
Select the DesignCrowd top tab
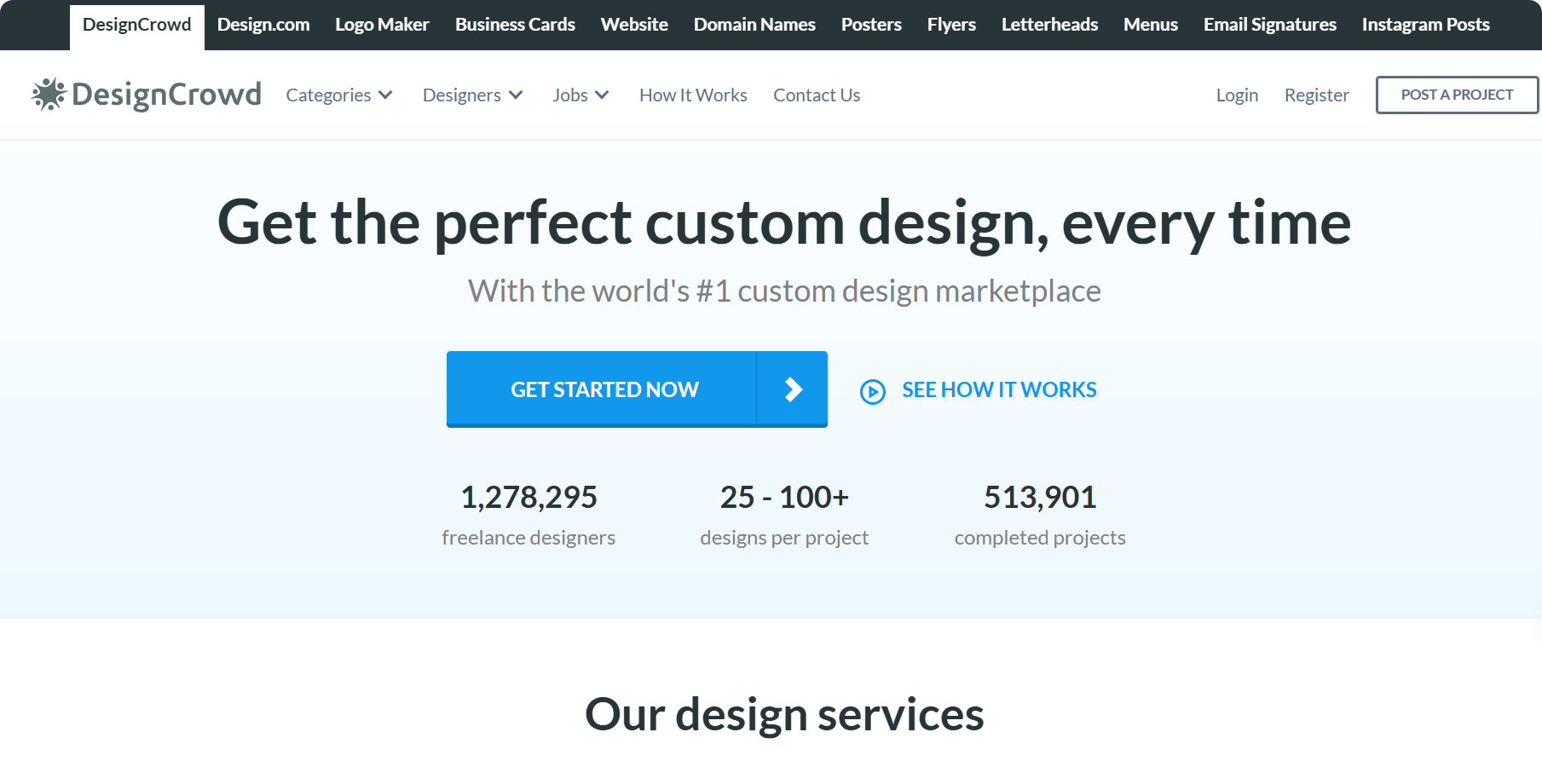coord(136,26)
